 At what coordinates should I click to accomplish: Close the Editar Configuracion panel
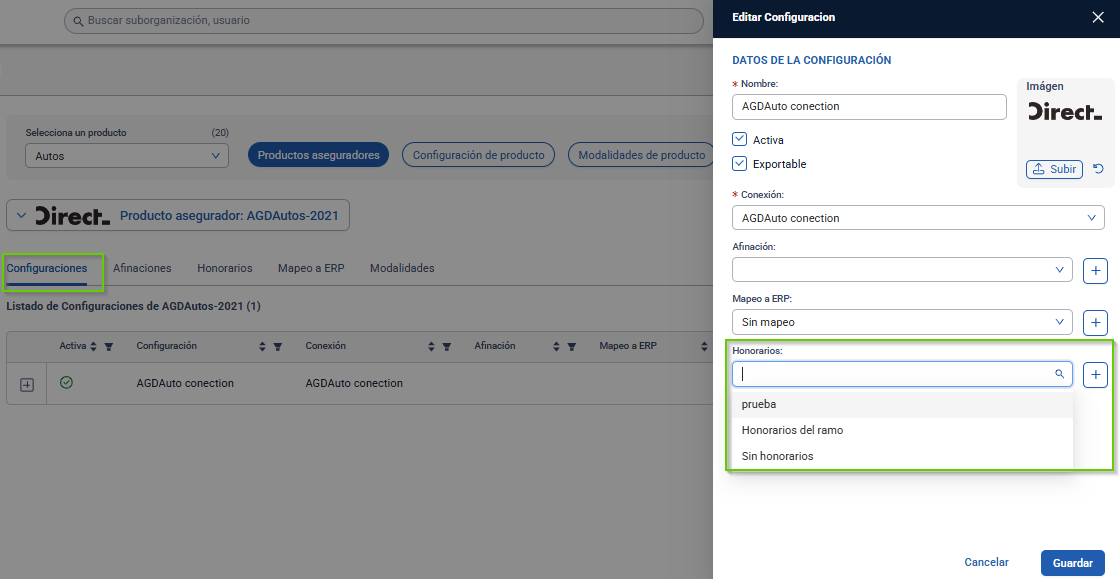coord(1098,17)
